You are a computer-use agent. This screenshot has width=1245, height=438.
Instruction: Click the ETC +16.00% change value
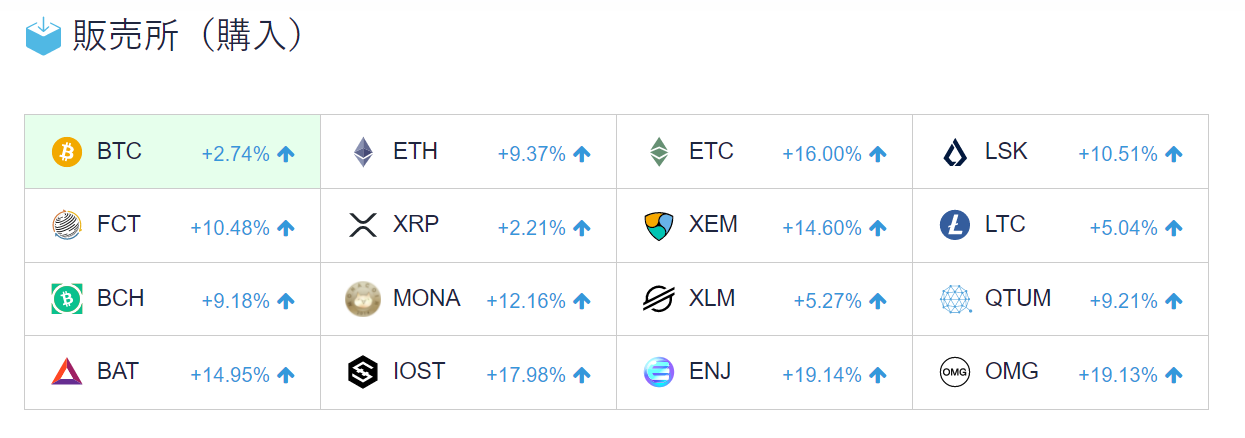coord(821,154)
